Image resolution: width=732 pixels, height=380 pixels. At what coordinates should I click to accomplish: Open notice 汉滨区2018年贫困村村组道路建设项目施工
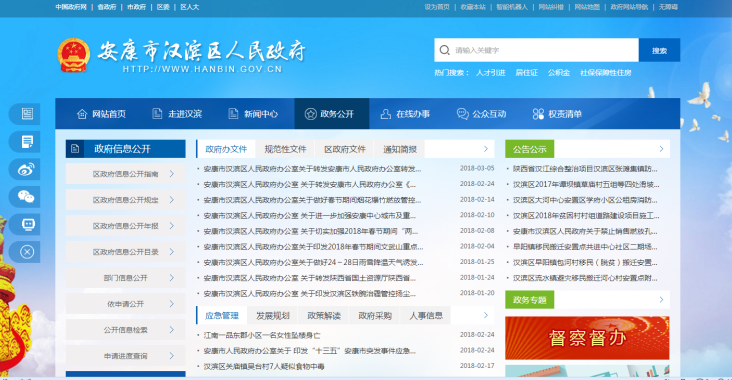click(x=586, y=216)
